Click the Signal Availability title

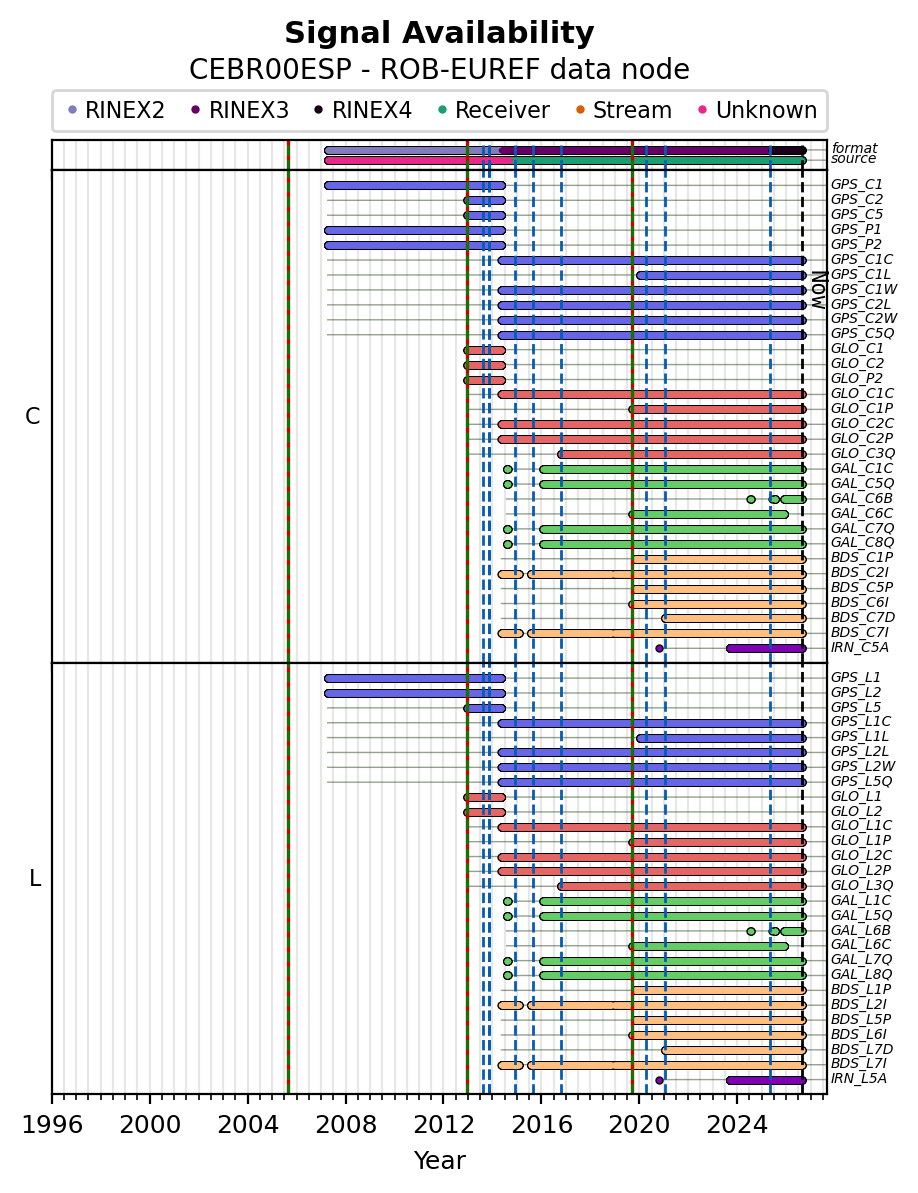[440, 33]
